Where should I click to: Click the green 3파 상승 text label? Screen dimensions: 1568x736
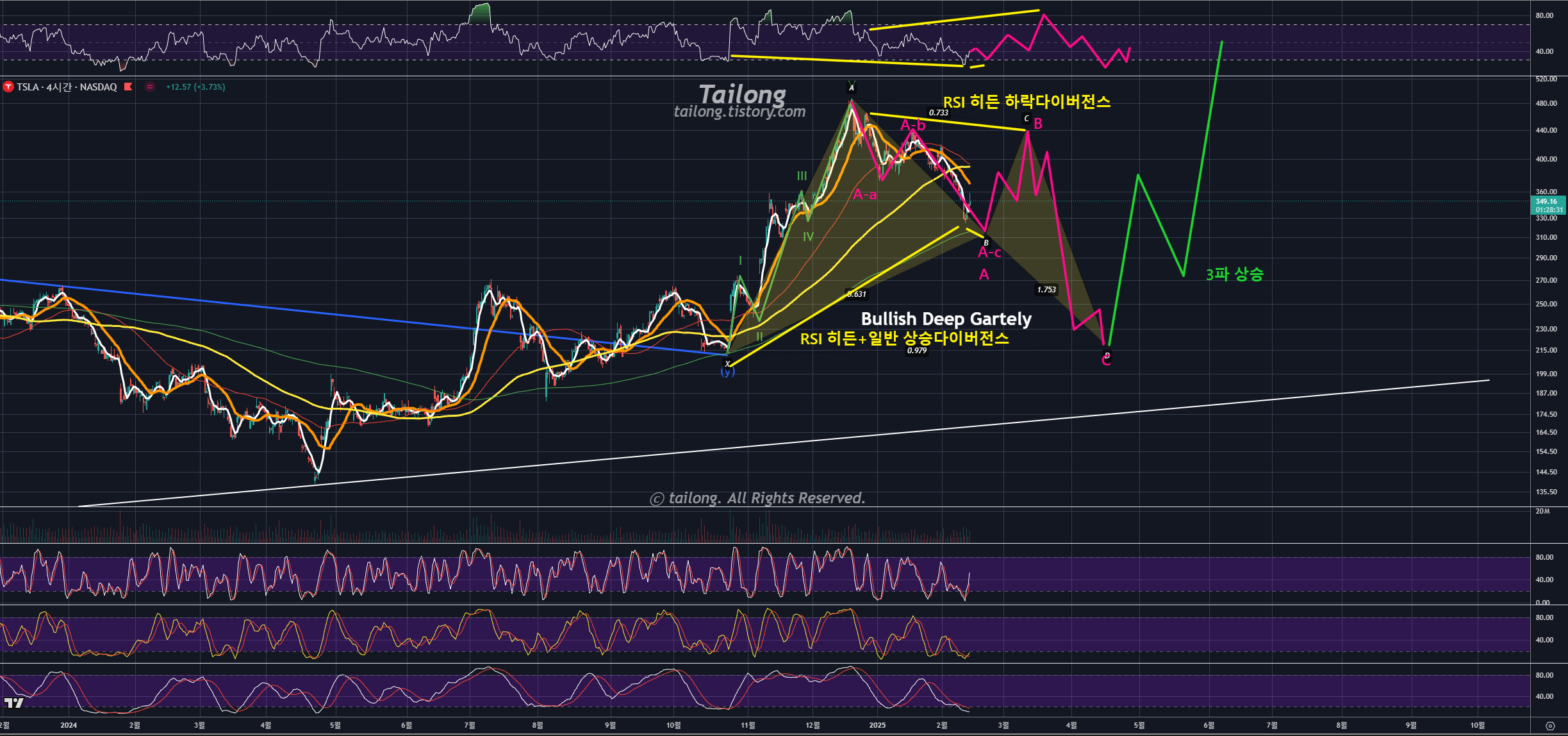(1234, 274)
